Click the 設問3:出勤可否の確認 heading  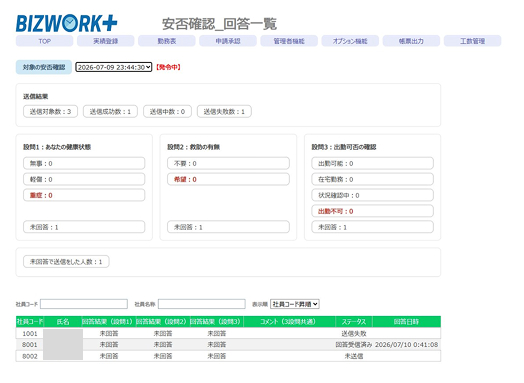(x=344, y=147)
